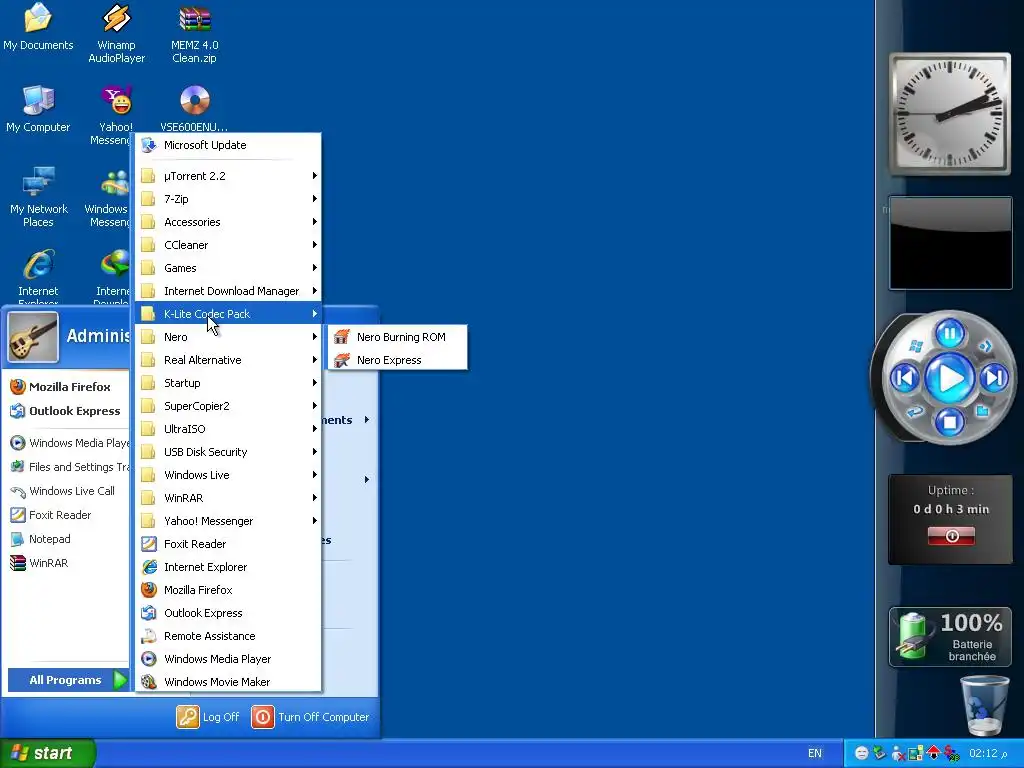Click the Administrator guitar user picture

click(33, 337)
